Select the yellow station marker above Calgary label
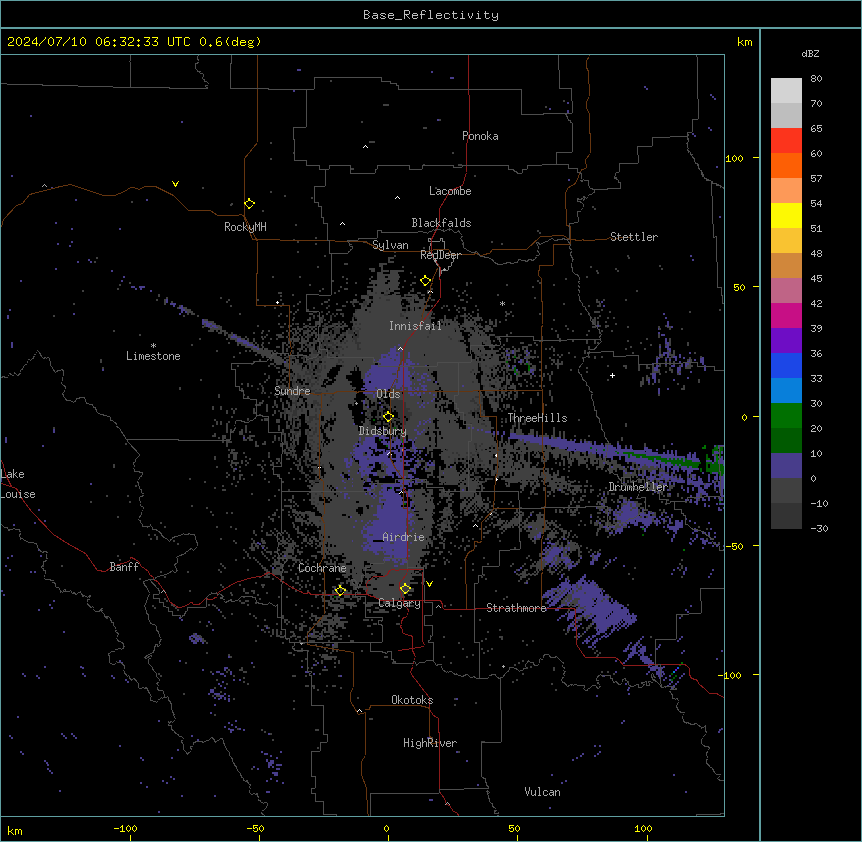The height and width of the screenshot is (842, 862). point(406,589)
